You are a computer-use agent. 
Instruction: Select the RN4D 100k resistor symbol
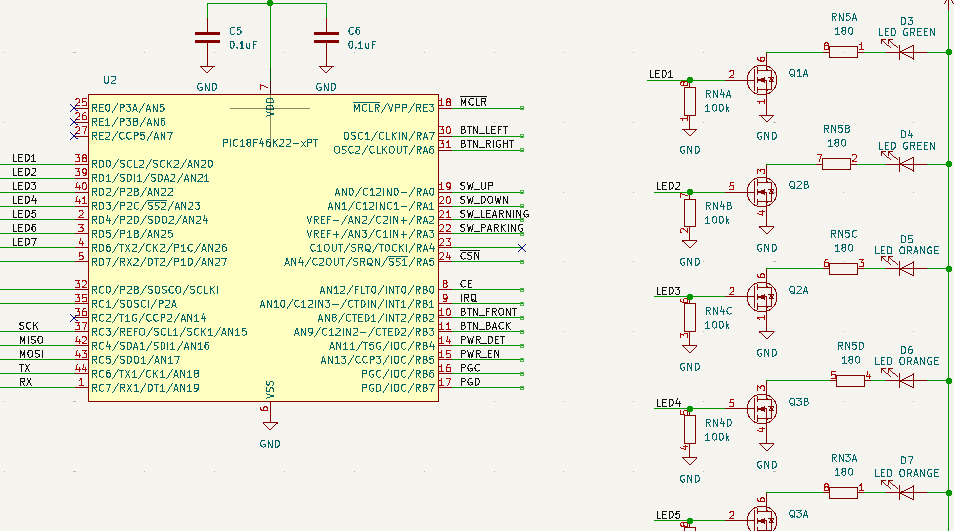pos(688,430)
